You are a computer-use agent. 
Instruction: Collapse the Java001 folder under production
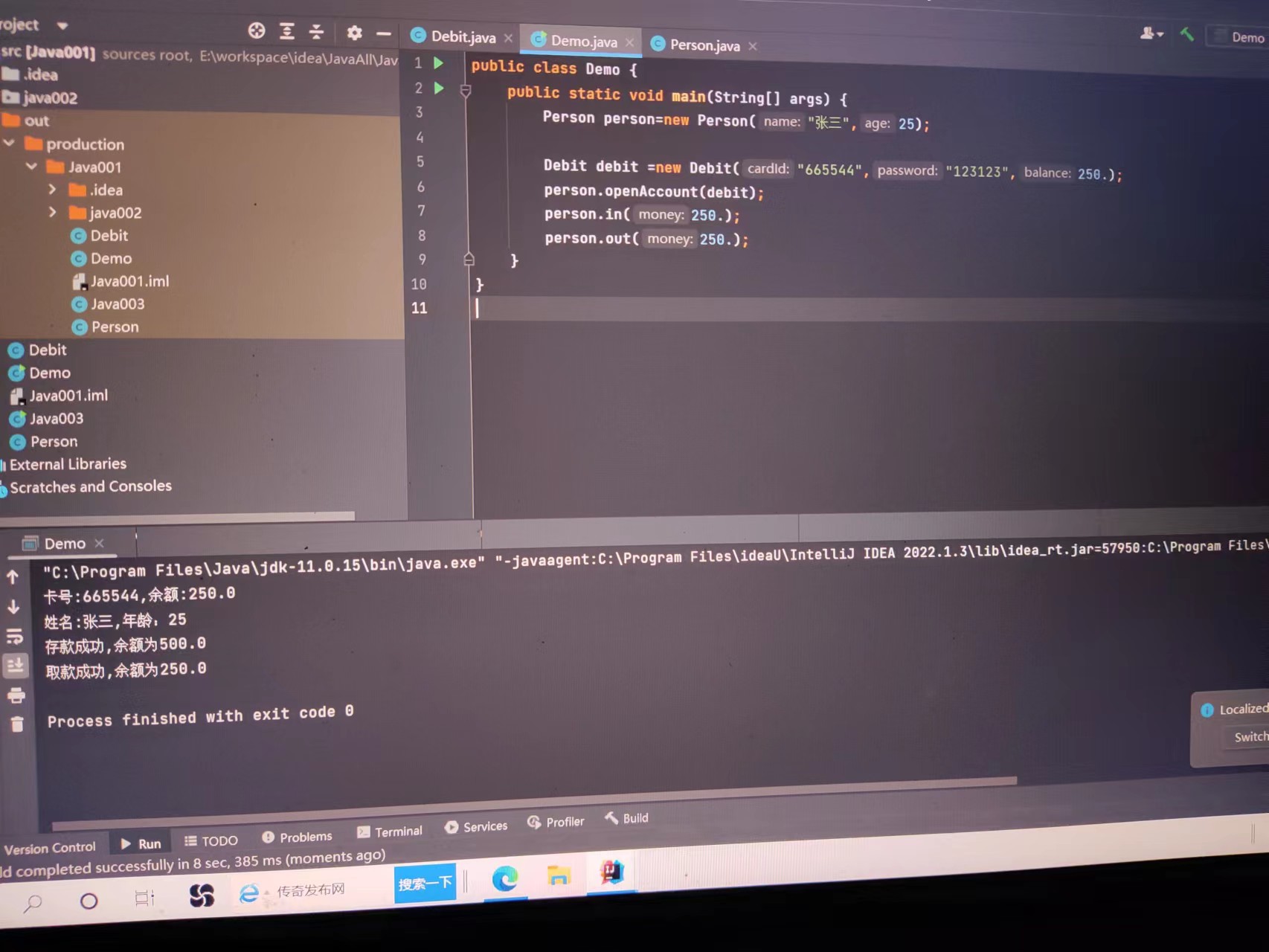pyautogui.click(x=31, y=167)
